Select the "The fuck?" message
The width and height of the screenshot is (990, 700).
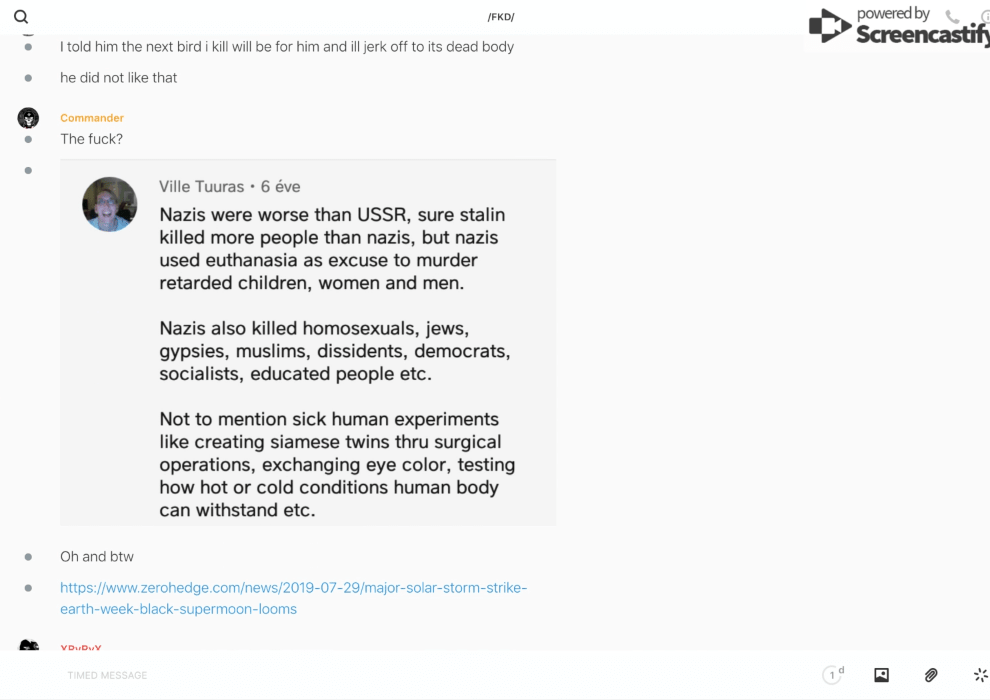[x=91, y=139]
